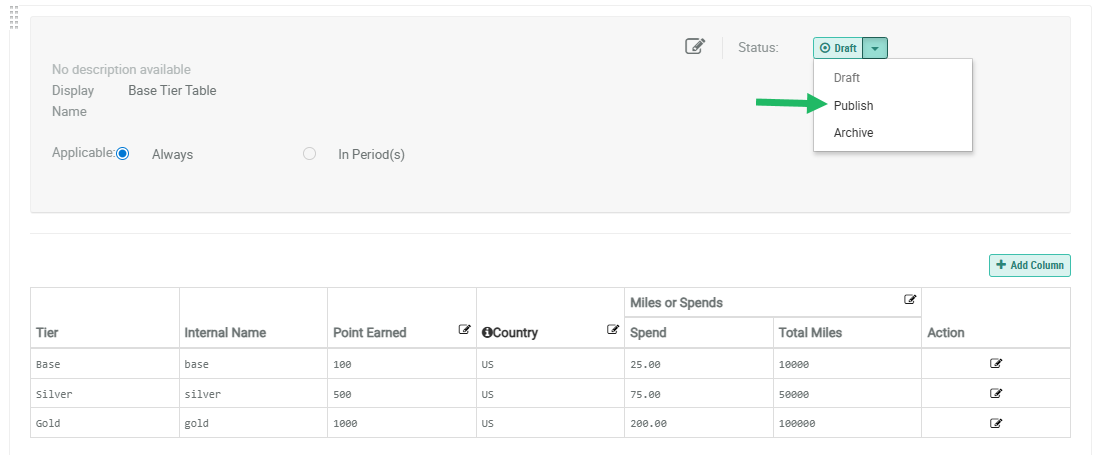Choose Draft from the status menu
This screenshot has width=1099, height=455.
847,77
